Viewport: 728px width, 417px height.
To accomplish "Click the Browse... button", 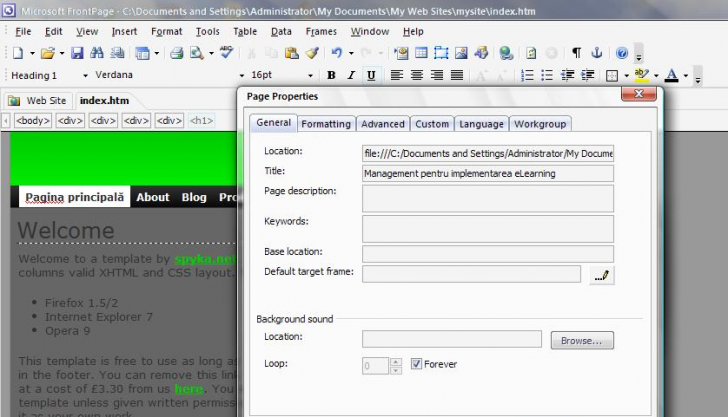I will click(581, 340).
